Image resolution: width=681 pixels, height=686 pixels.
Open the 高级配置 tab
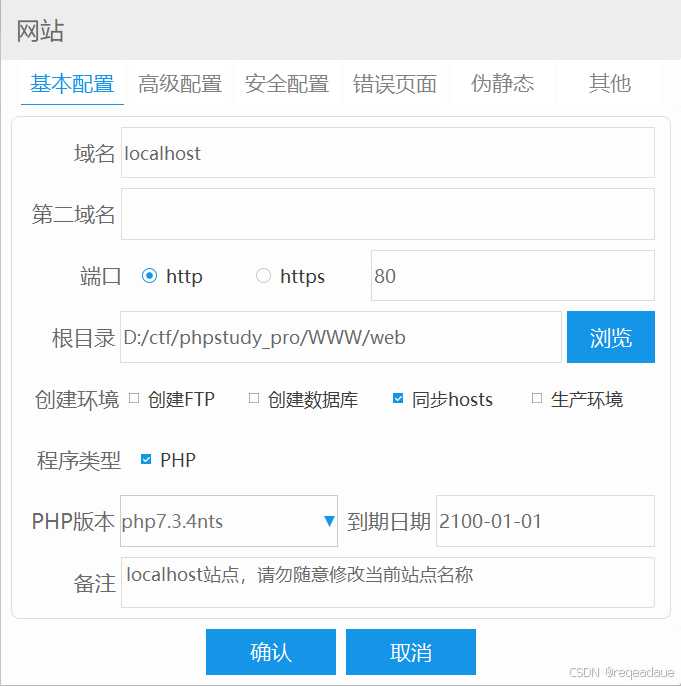[x=180, y=84]
